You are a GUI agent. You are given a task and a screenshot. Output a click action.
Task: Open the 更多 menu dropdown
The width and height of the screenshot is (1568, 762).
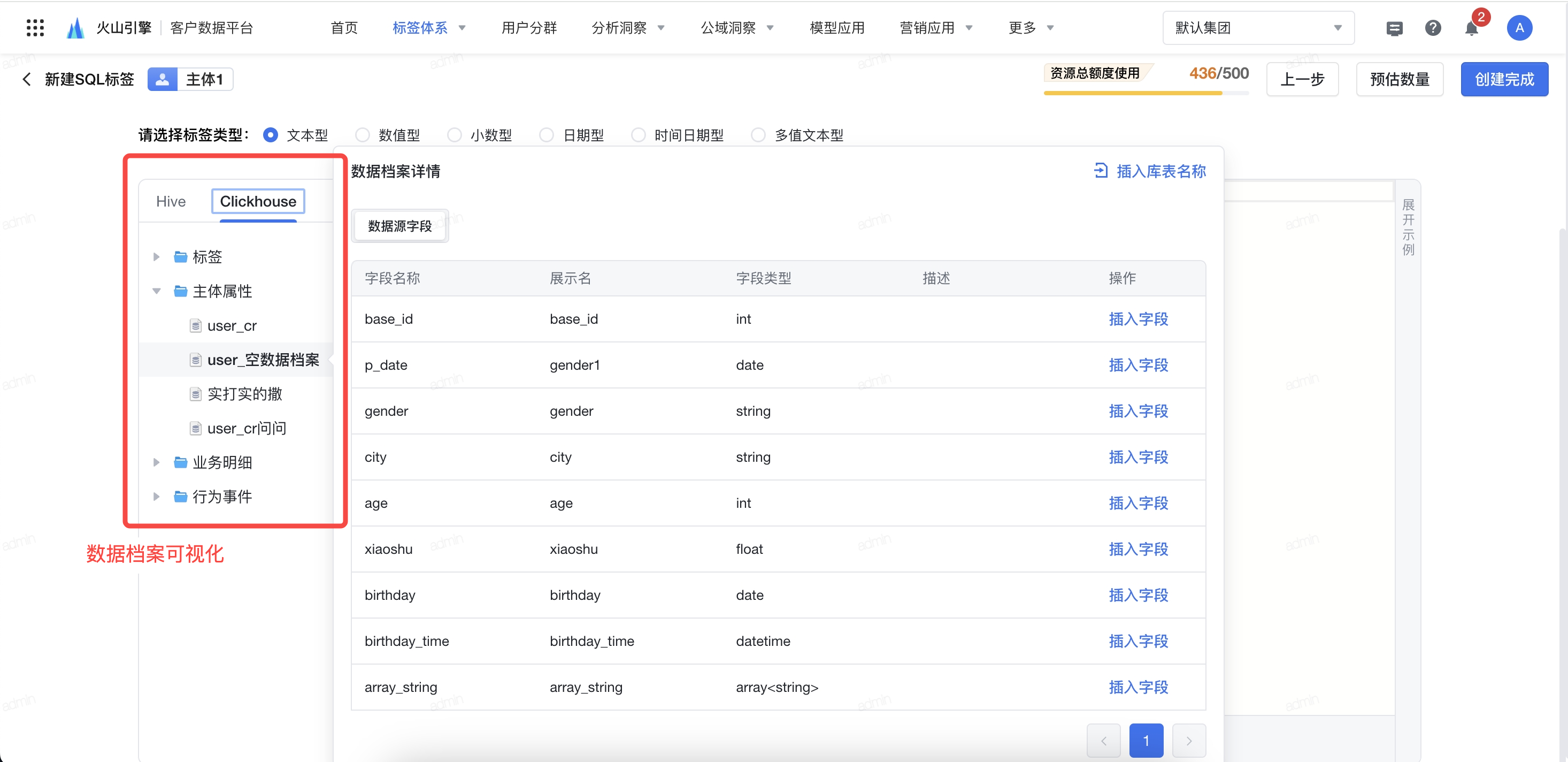pyautogui.click(x=1031, y=27)
